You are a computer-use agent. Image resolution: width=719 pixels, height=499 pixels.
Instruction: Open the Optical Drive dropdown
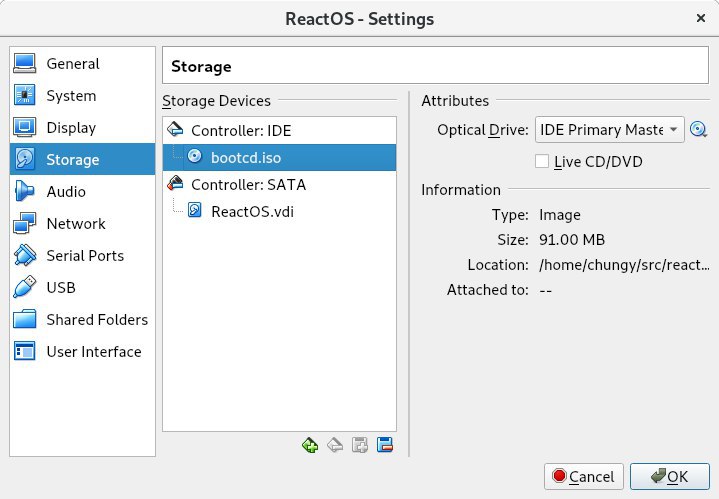click(609, 129)
